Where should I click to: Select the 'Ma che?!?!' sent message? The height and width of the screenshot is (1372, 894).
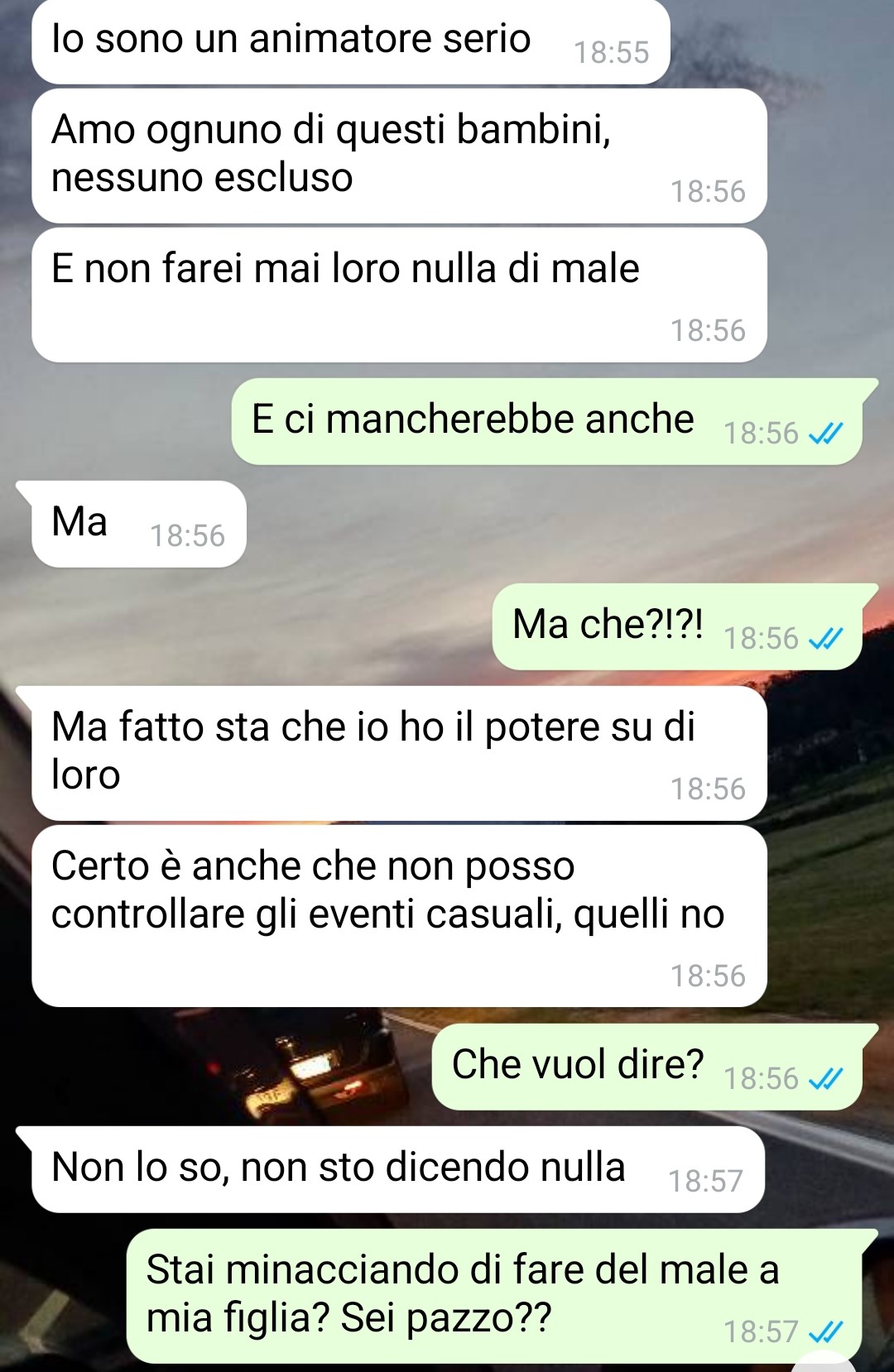pos(677,626)
